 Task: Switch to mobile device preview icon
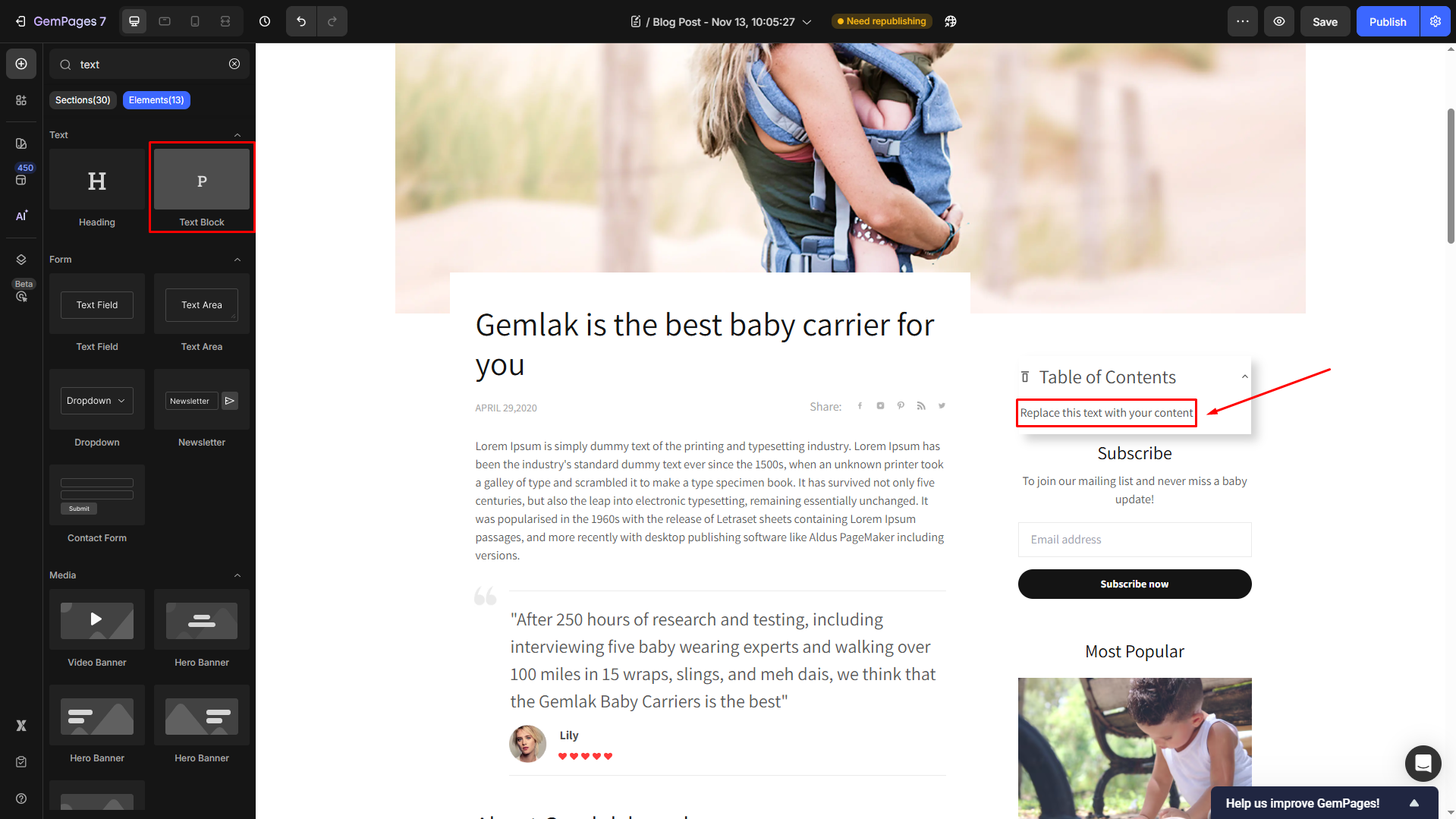[x=195, y=21]
